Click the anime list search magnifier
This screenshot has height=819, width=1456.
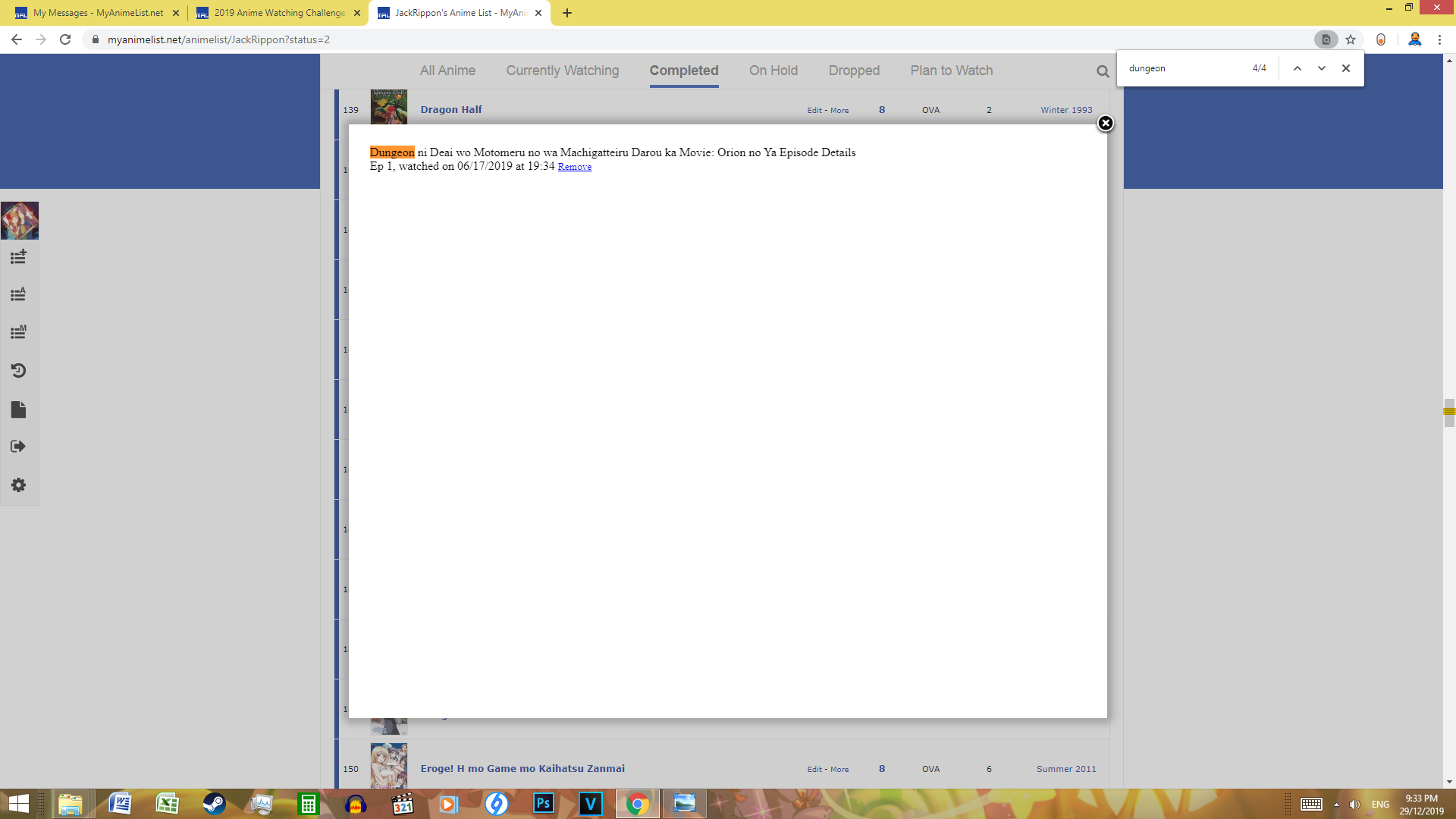click(1102, 71)
